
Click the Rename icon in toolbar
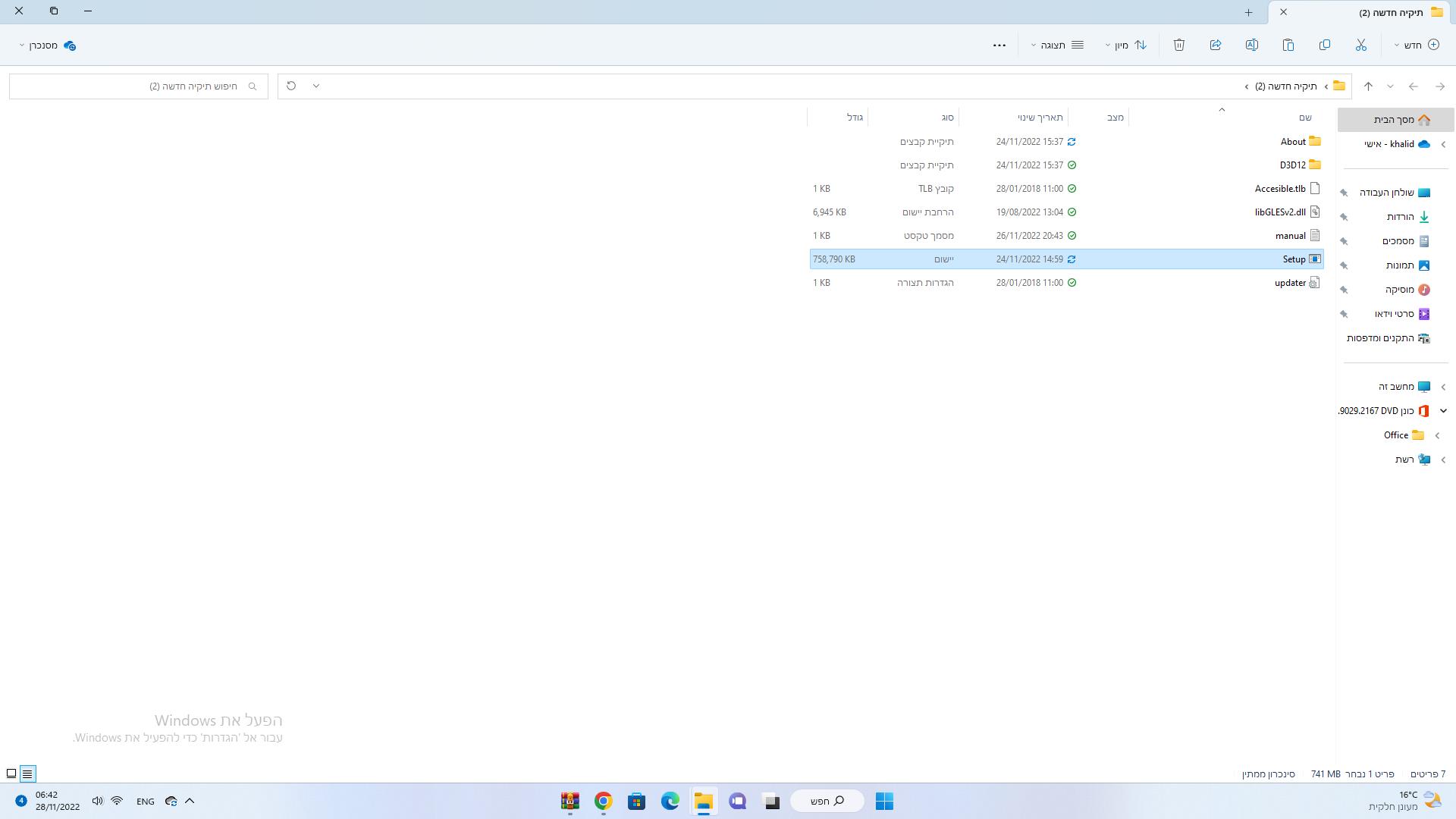click(x=1252, y=45)
